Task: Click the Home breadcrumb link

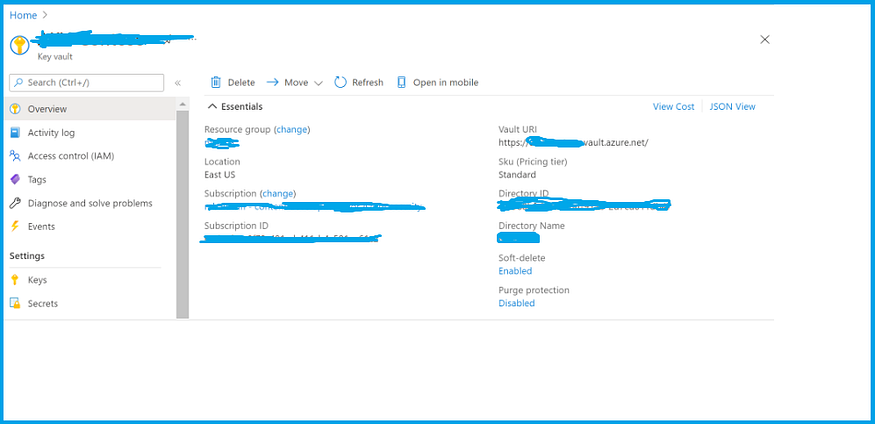Action: (23, 15)
